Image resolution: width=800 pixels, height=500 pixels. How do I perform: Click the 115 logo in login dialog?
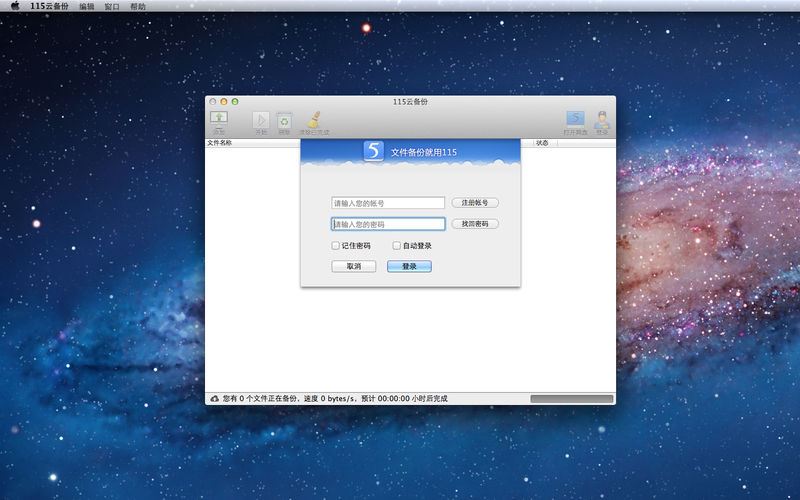point(373,151)
